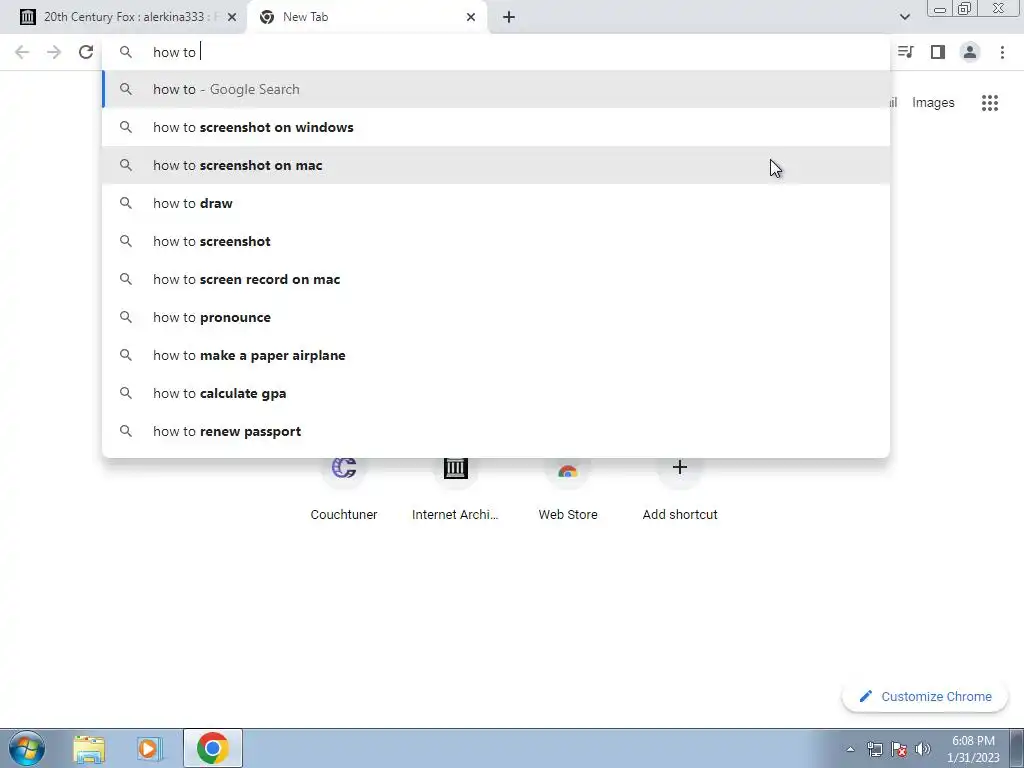Expand the tab search dropdown arrow
The height and width of the screenshot is (768, 1024).
[904, 17]
